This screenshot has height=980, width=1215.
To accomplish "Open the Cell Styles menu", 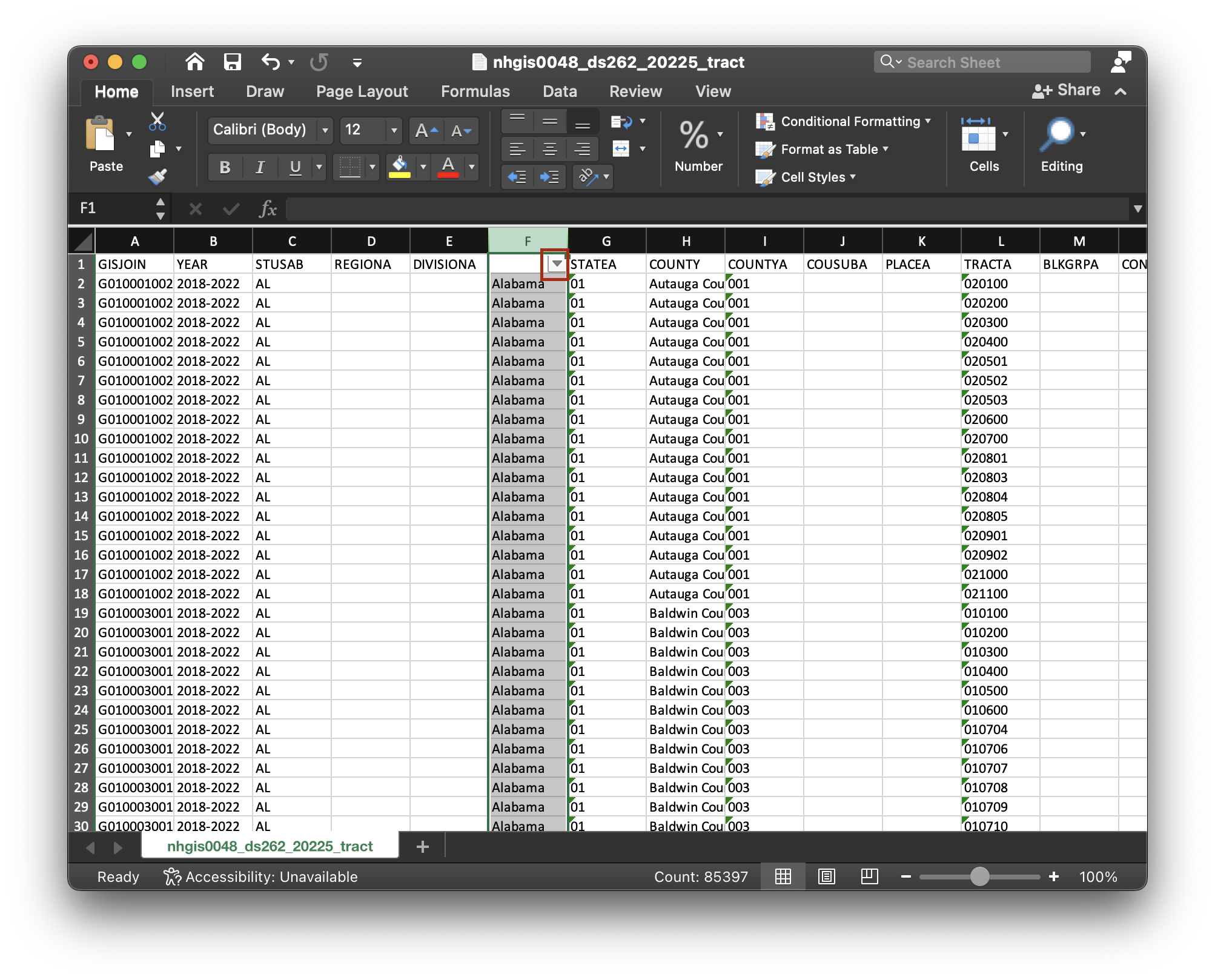I will [806, 177].
